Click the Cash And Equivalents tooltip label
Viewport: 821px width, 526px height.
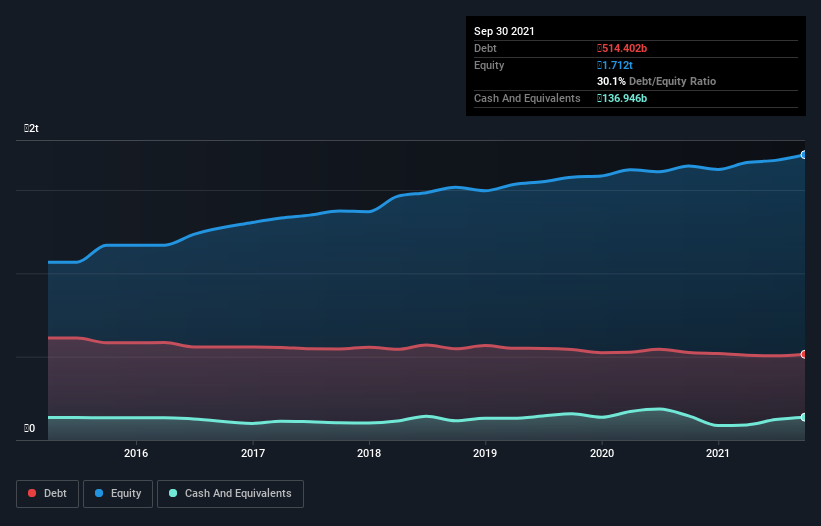point(527,98)
